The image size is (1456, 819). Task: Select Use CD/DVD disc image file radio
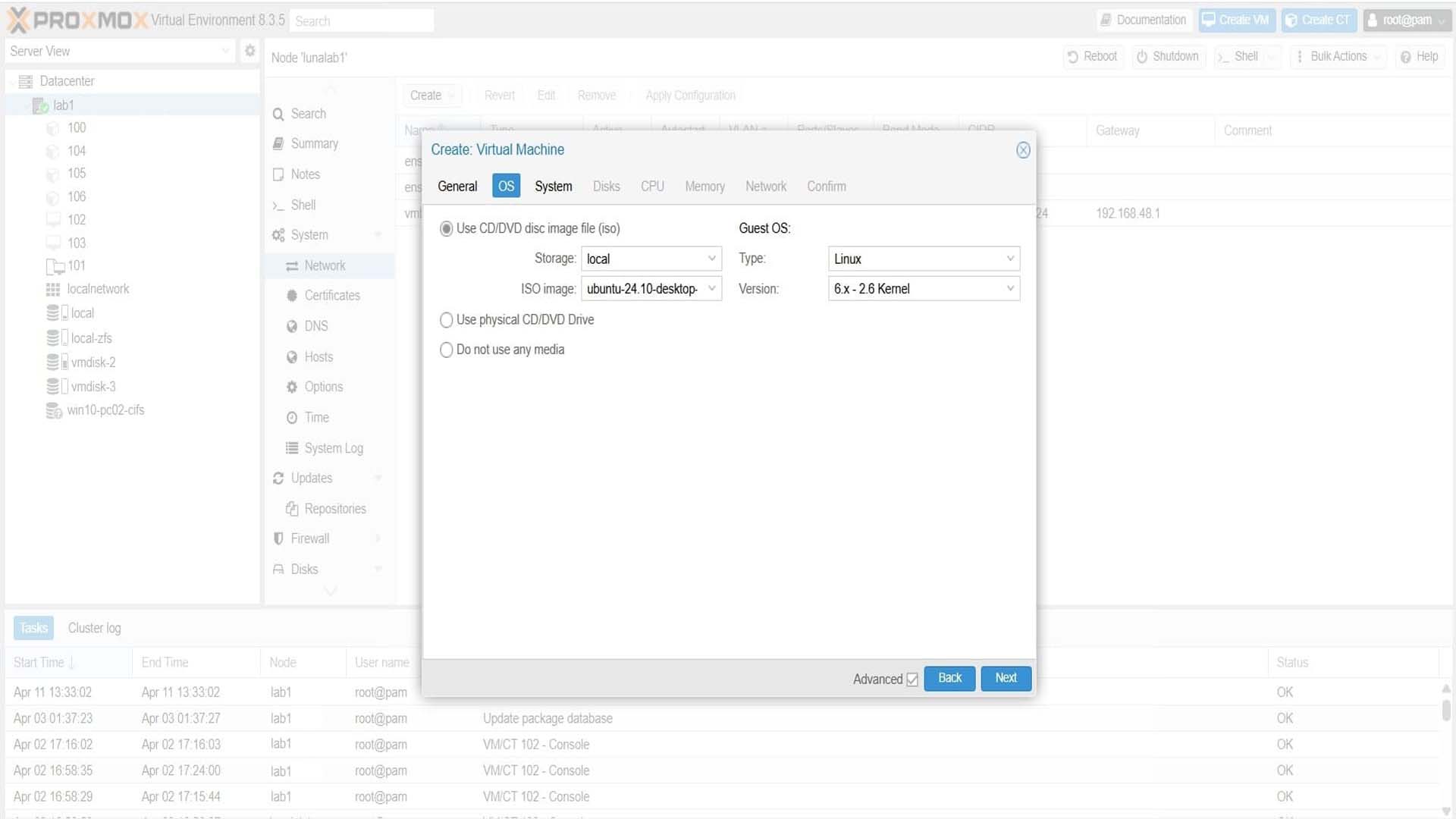(x=447, y=229)
